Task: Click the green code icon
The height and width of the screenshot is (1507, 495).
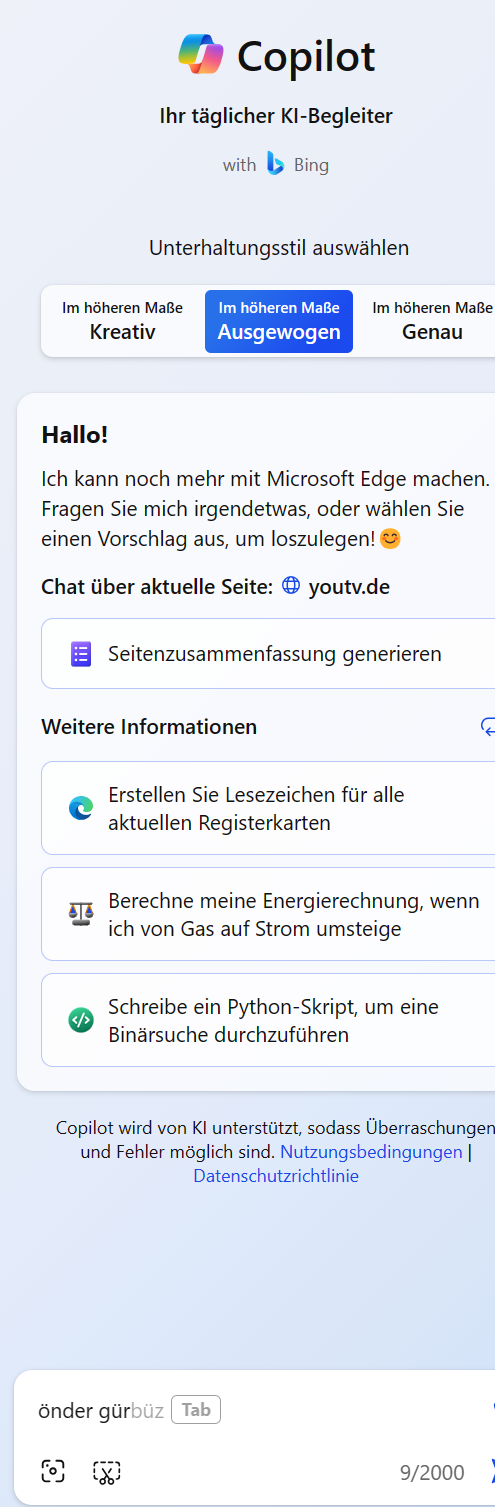Action: (81, 1020)
